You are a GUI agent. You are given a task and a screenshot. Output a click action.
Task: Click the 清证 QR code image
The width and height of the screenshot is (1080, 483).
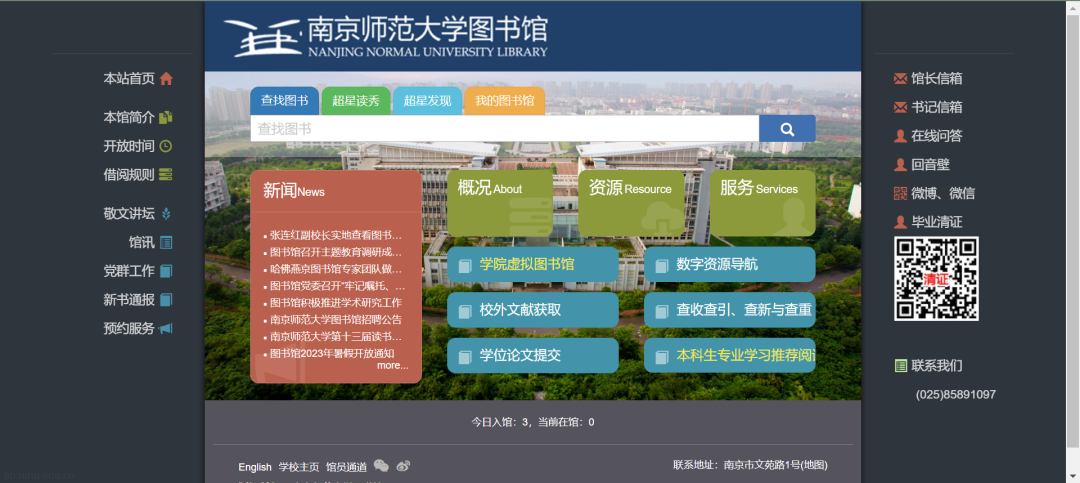(936, 278)
